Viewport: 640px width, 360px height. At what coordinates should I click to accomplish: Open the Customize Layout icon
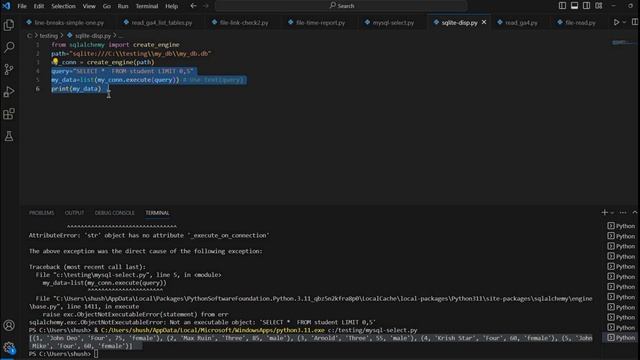598,6
